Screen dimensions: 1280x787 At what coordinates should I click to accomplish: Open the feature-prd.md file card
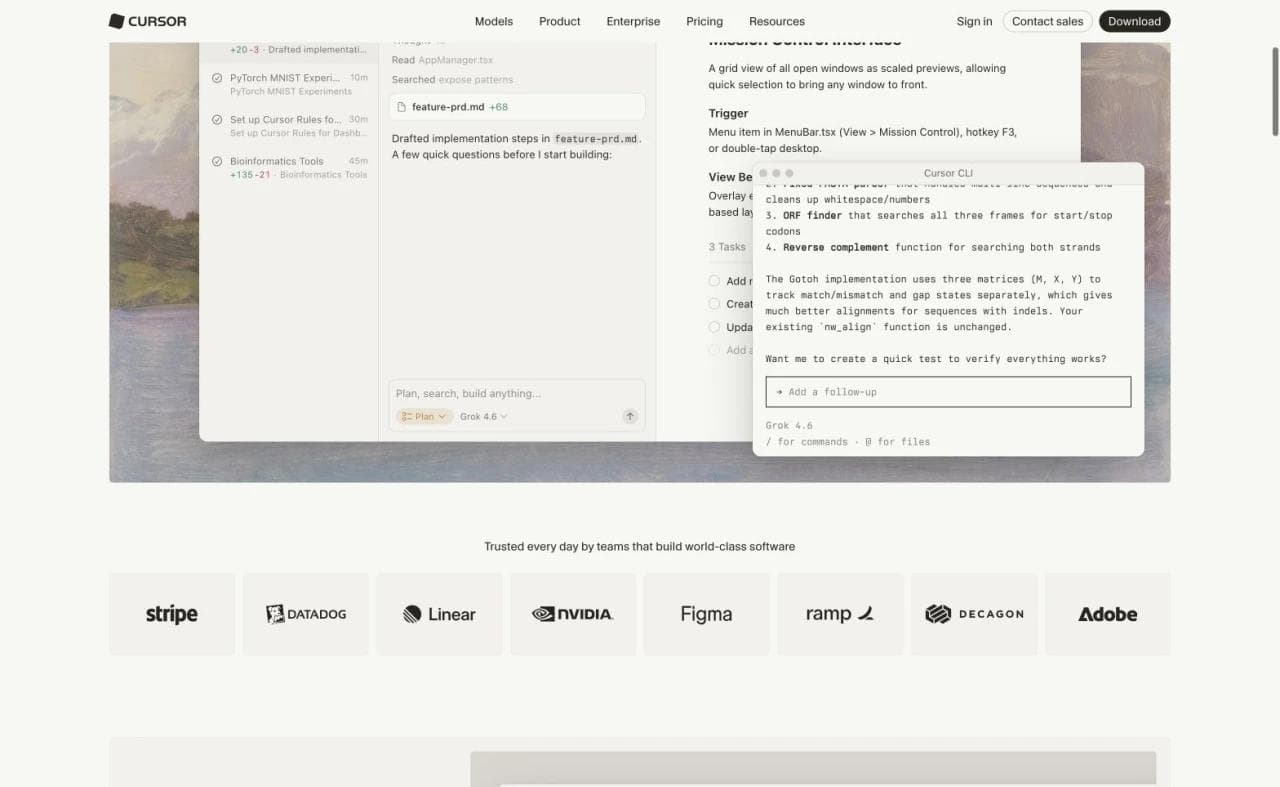(x=517, y=107)
